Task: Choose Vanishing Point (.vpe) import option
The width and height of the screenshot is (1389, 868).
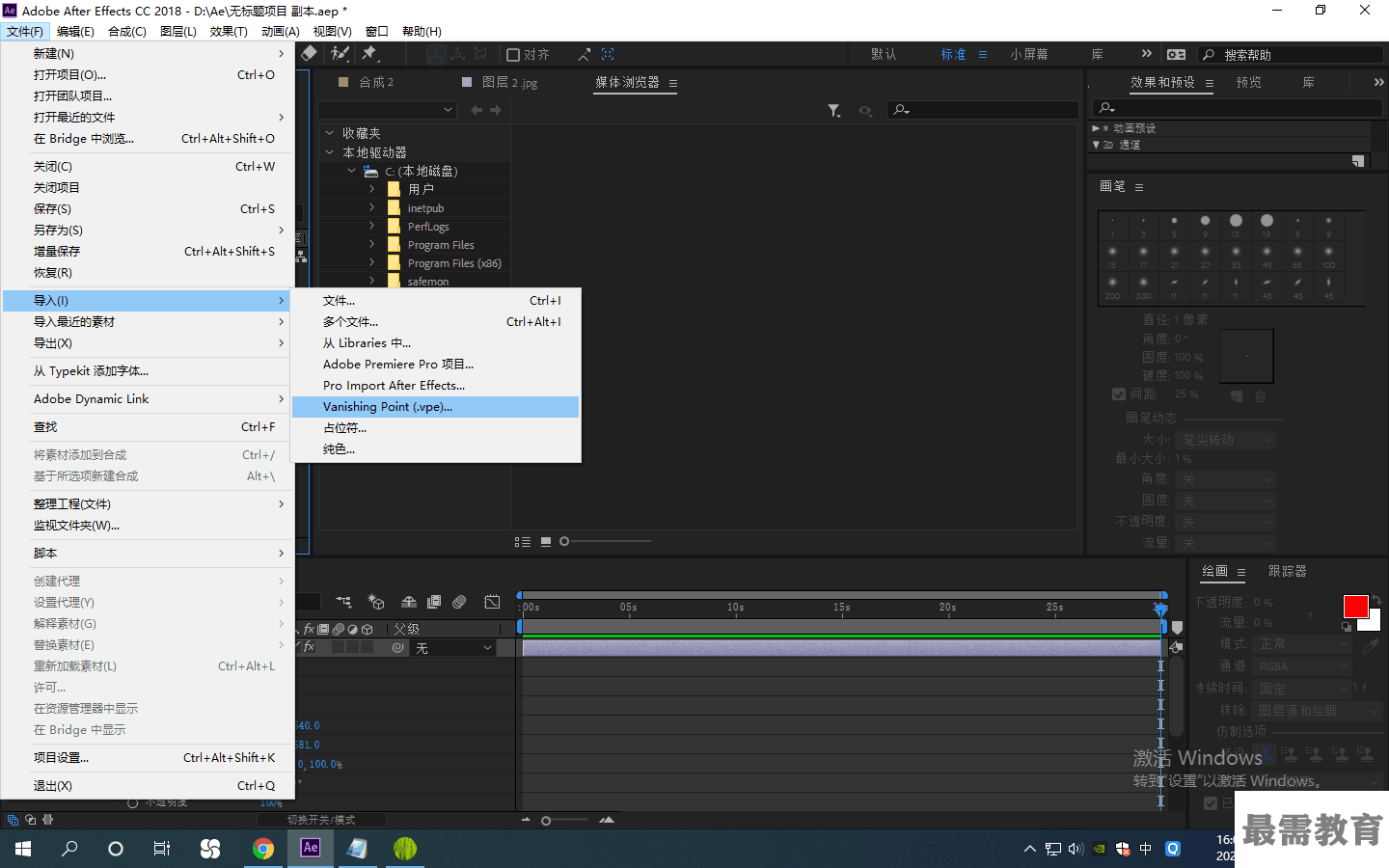Action: tap(436, 407)
